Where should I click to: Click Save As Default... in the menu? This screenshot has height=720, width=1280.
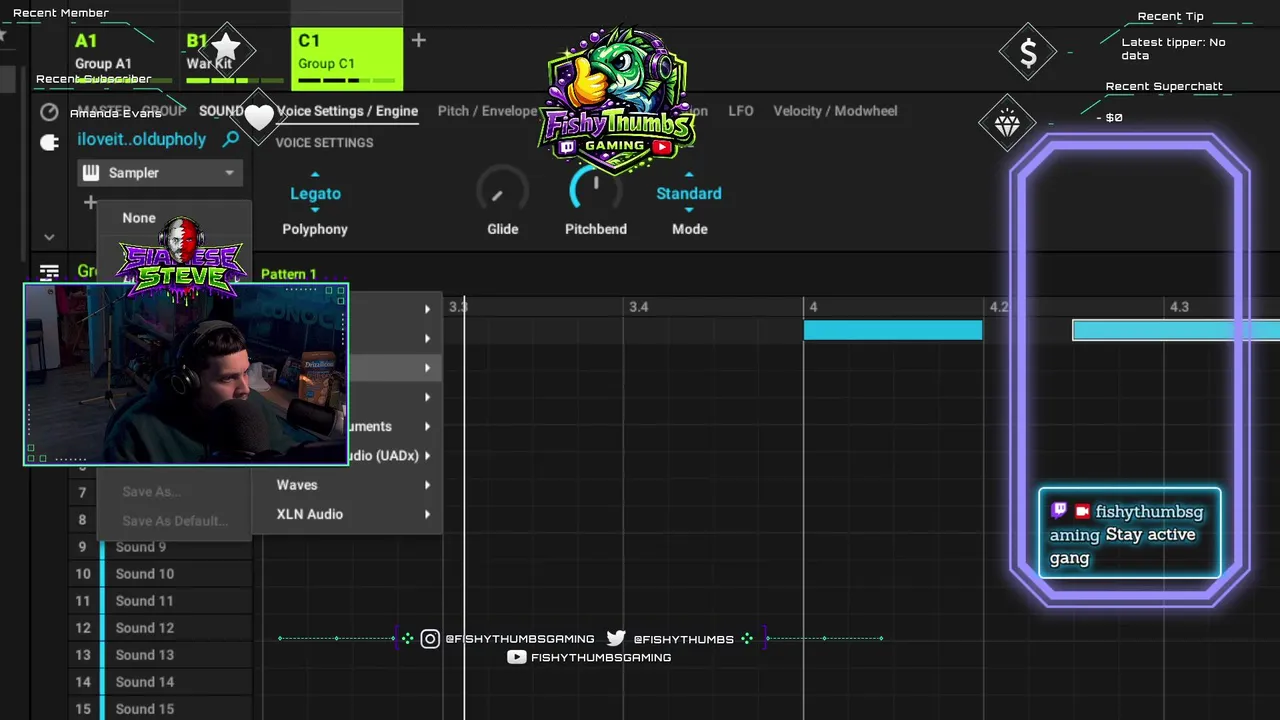tap(175, 520)
